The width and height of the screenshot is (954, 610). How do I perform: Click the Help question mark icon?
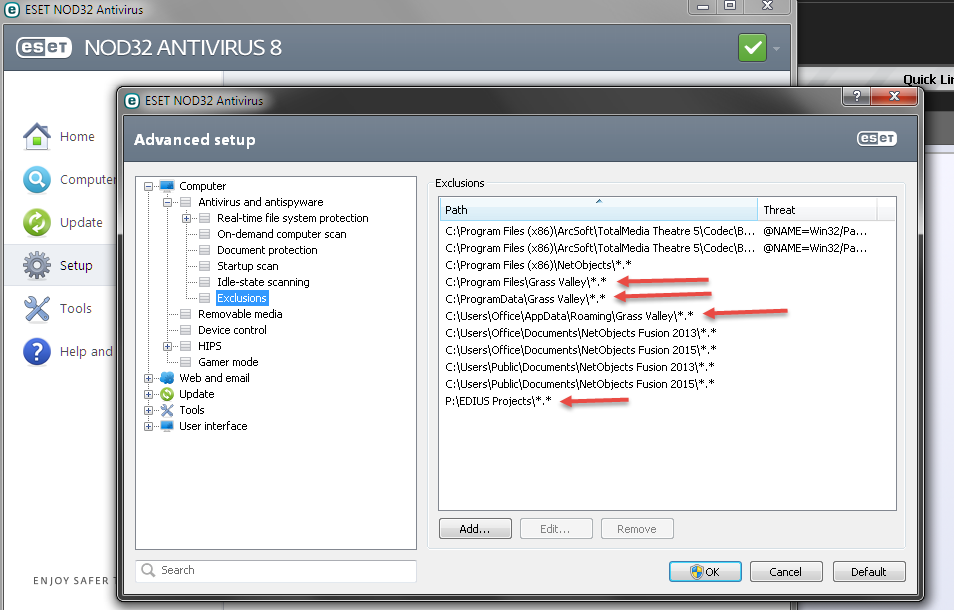(x=37, y=352)
